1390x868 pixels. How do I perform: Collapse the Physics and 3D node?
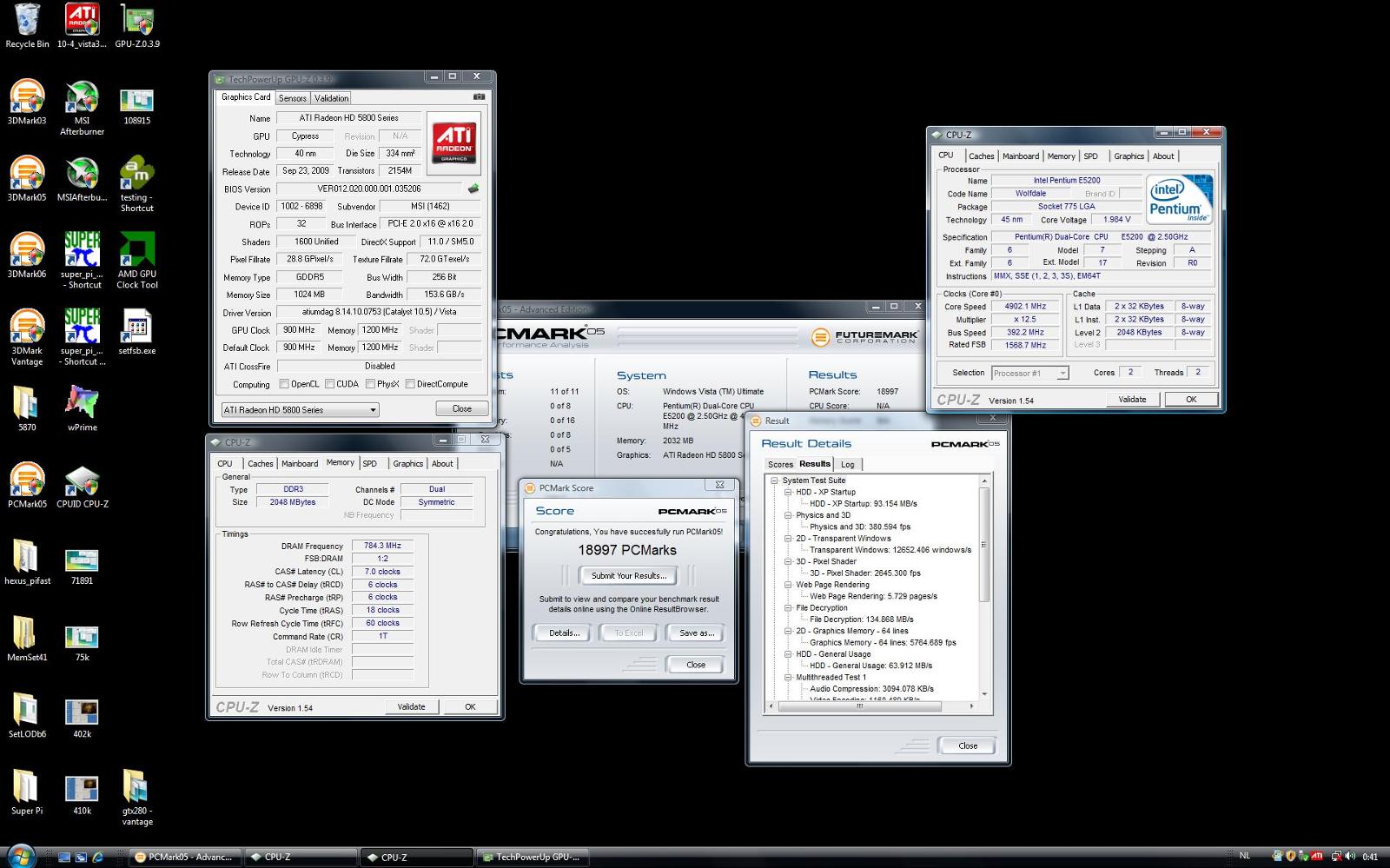(x=788, y=515)
